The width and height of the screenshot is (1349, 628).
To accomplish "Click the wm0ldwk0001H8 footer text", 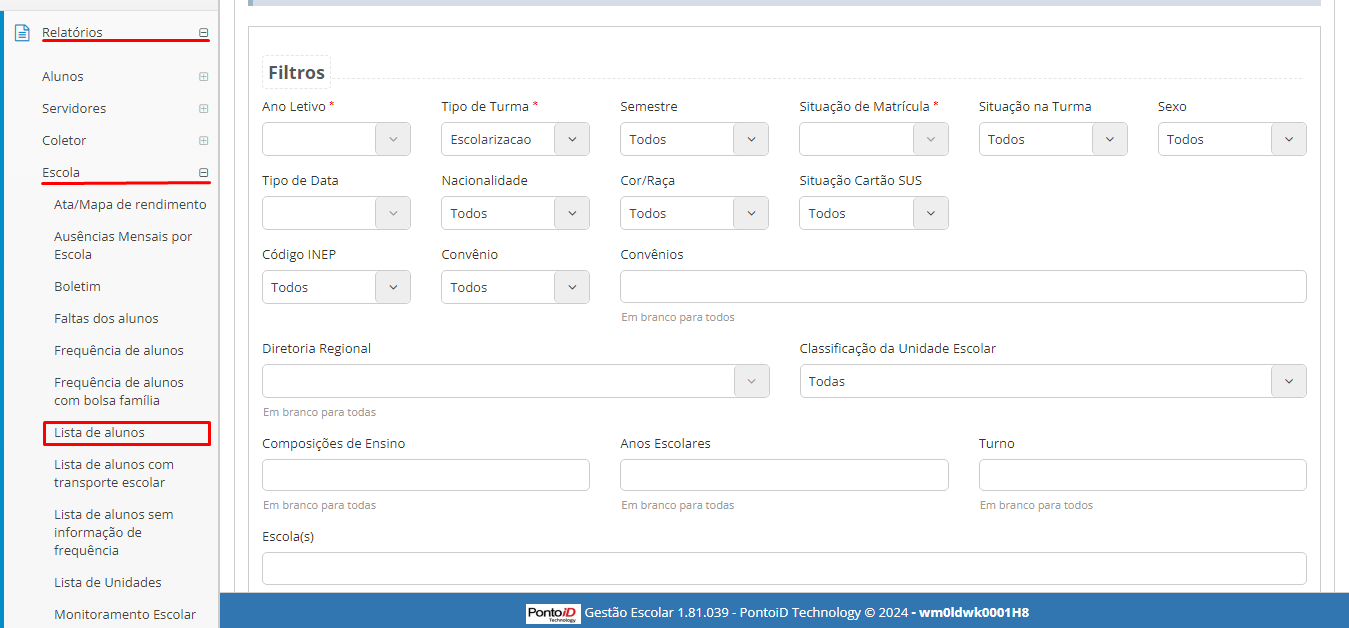I will click(974, 613).
